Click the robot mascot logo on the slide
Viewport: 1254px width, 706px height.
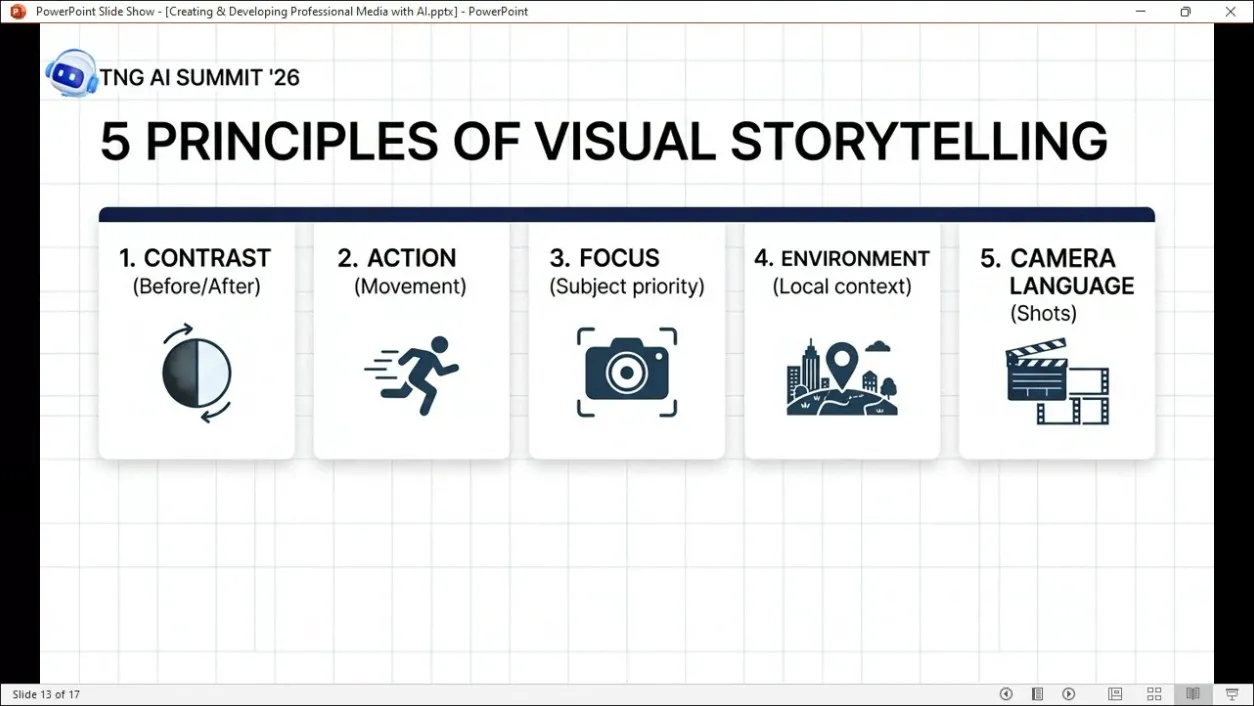(71, 73)
